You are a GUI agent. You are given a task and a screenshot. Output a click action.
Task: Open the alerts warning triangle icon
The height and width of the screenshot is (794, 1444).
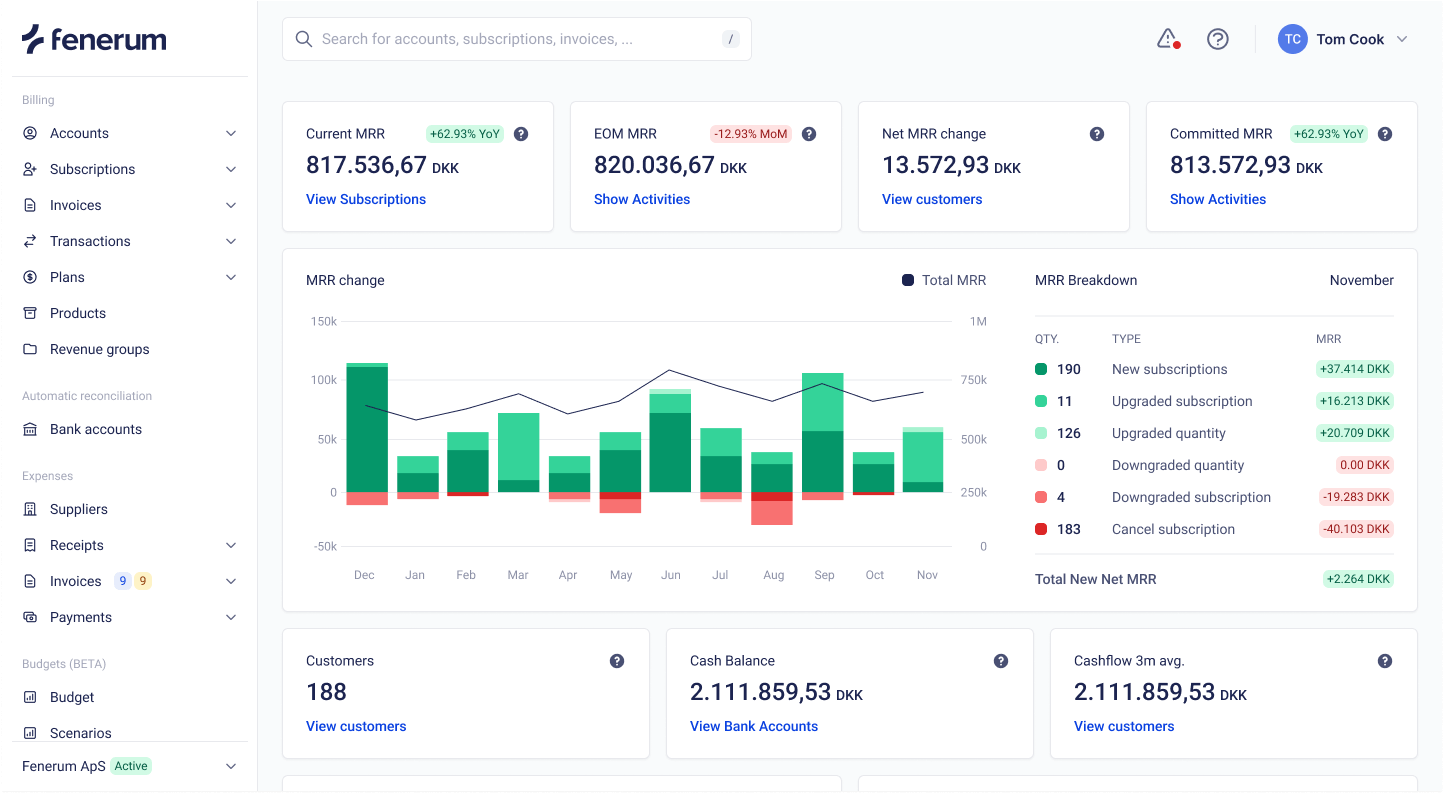click(1168, 39)
